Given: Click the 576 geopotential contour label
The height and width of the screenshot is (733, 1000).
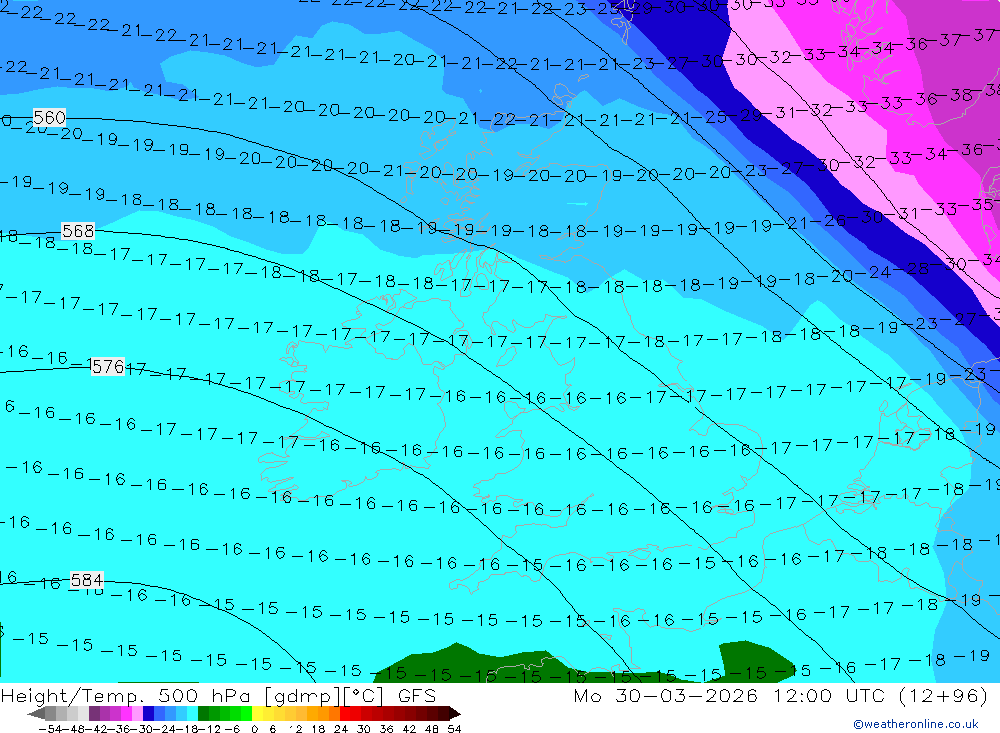Looking at the screenshot, I should [107, 366].
